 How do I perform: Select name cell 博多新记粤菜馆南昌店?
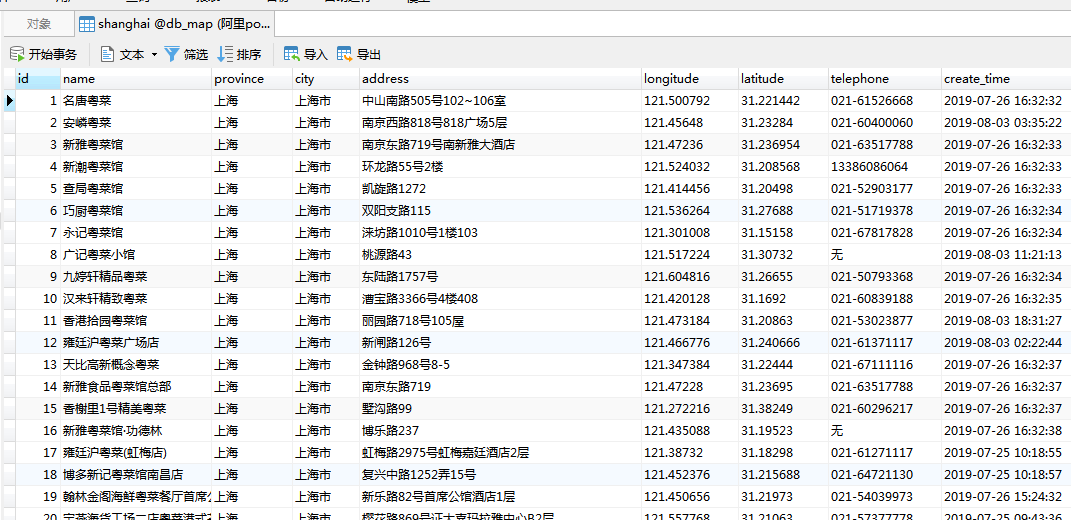(x=136, y=474)
